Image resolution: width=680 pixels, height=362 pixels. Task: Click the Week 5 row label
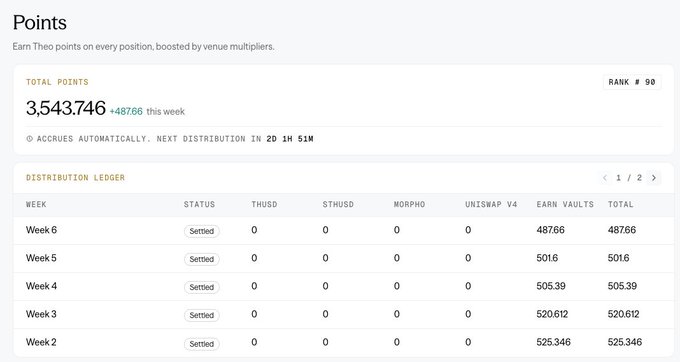pos(41,258)
